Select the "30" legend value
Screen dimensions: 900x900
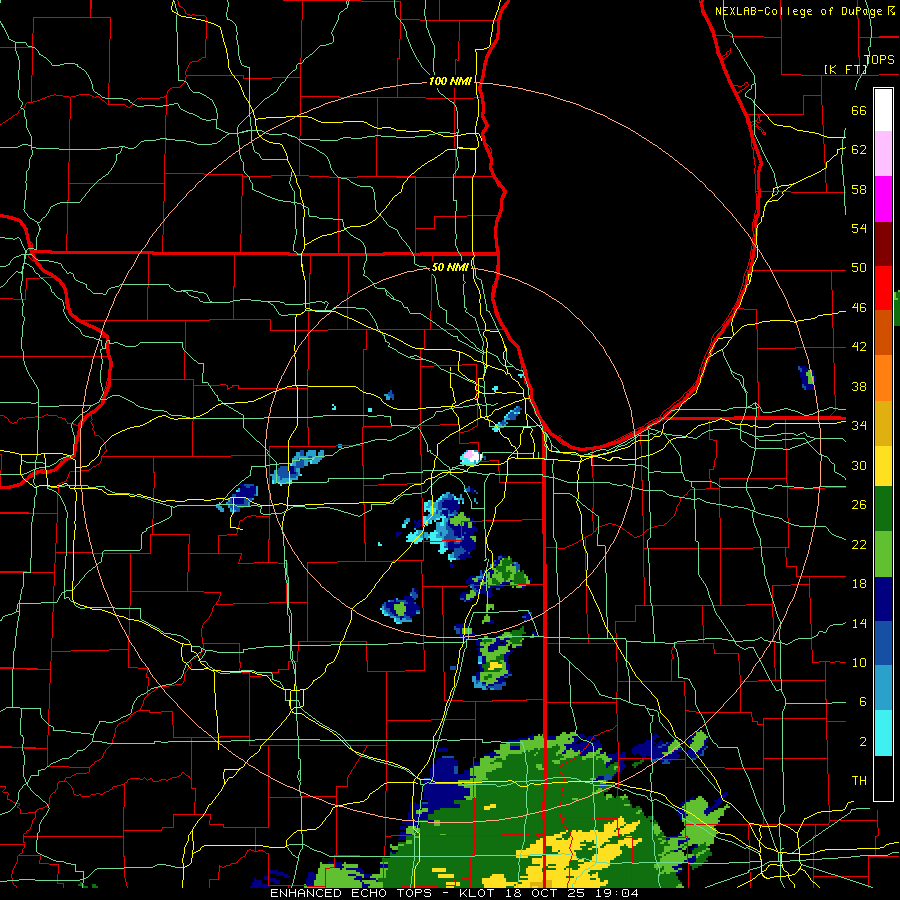[859, 465]
